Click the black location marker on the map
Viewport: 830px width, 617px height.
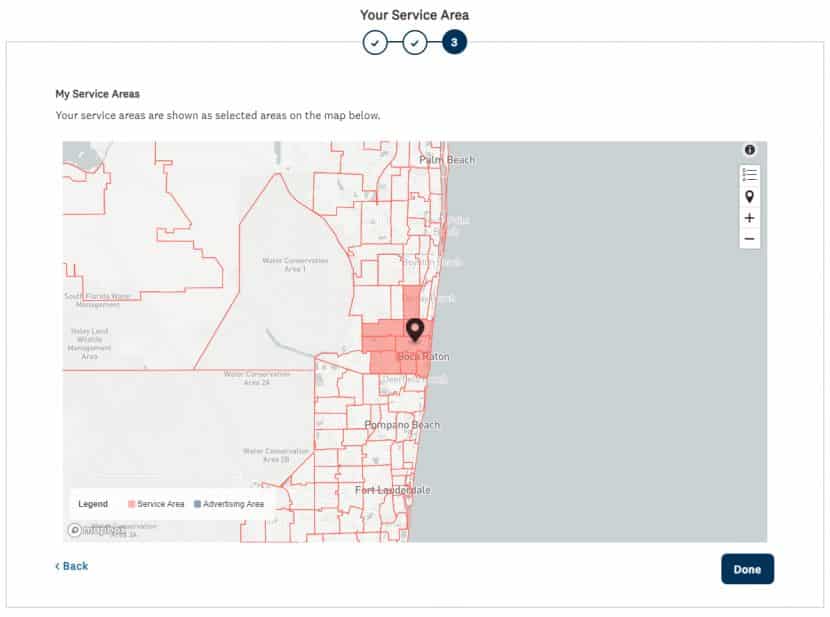coord(415,330)
